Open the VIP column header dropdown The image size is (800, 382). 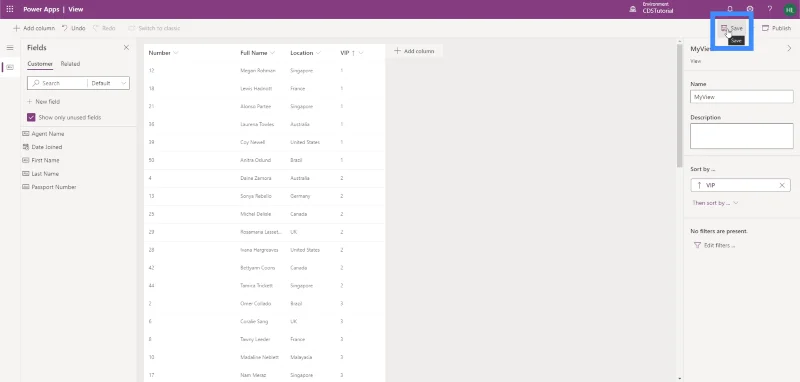(x=361, y=53)
